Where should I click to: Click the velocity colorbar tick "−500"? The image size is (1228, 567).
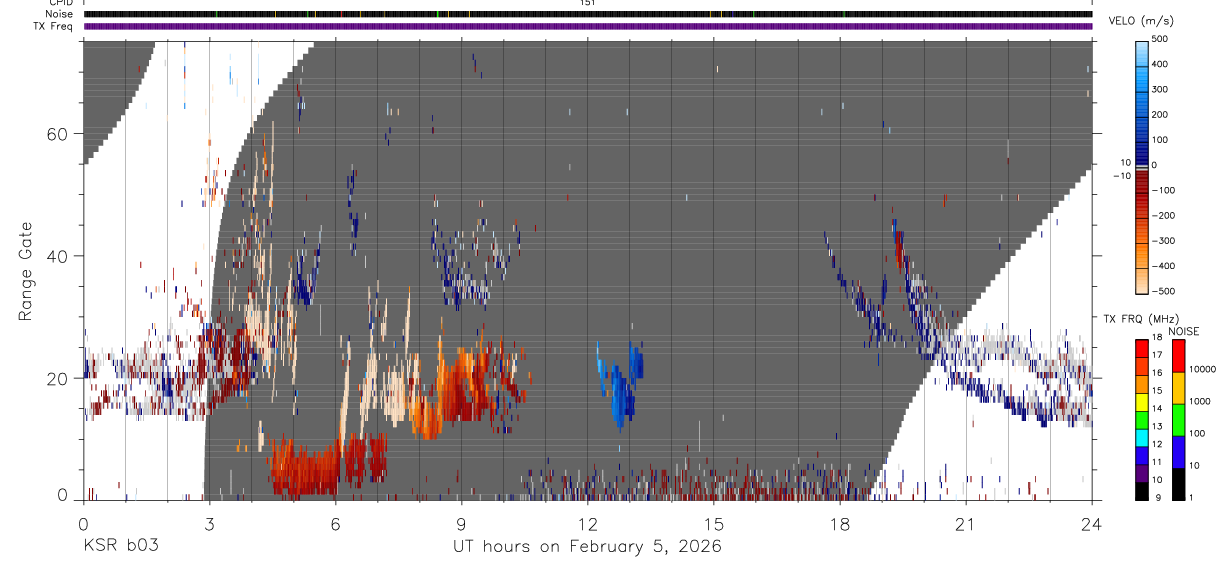(1162, 291)
